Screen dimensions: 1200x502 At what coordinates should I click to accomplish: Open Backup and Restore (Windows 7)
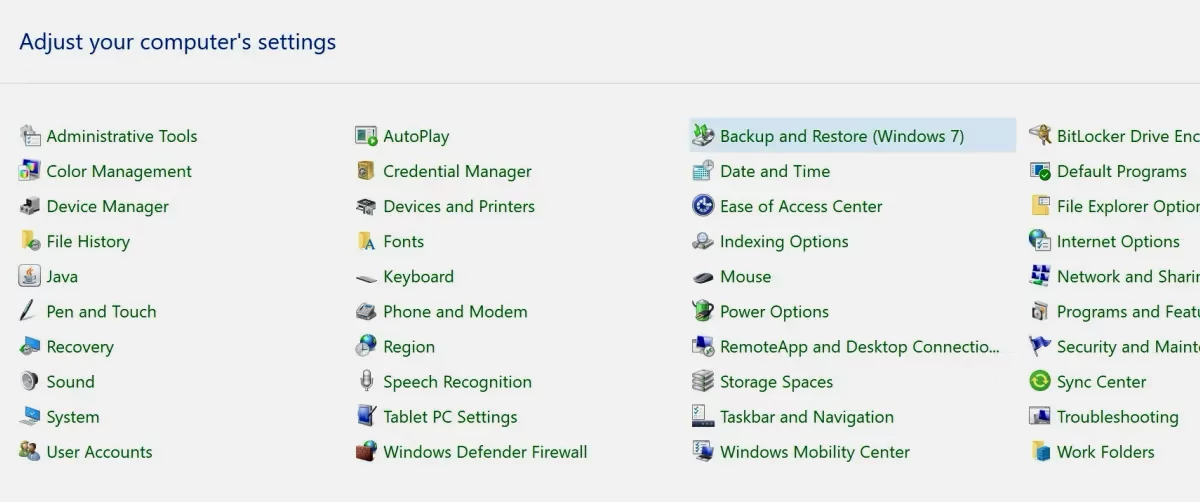(842, 136)
